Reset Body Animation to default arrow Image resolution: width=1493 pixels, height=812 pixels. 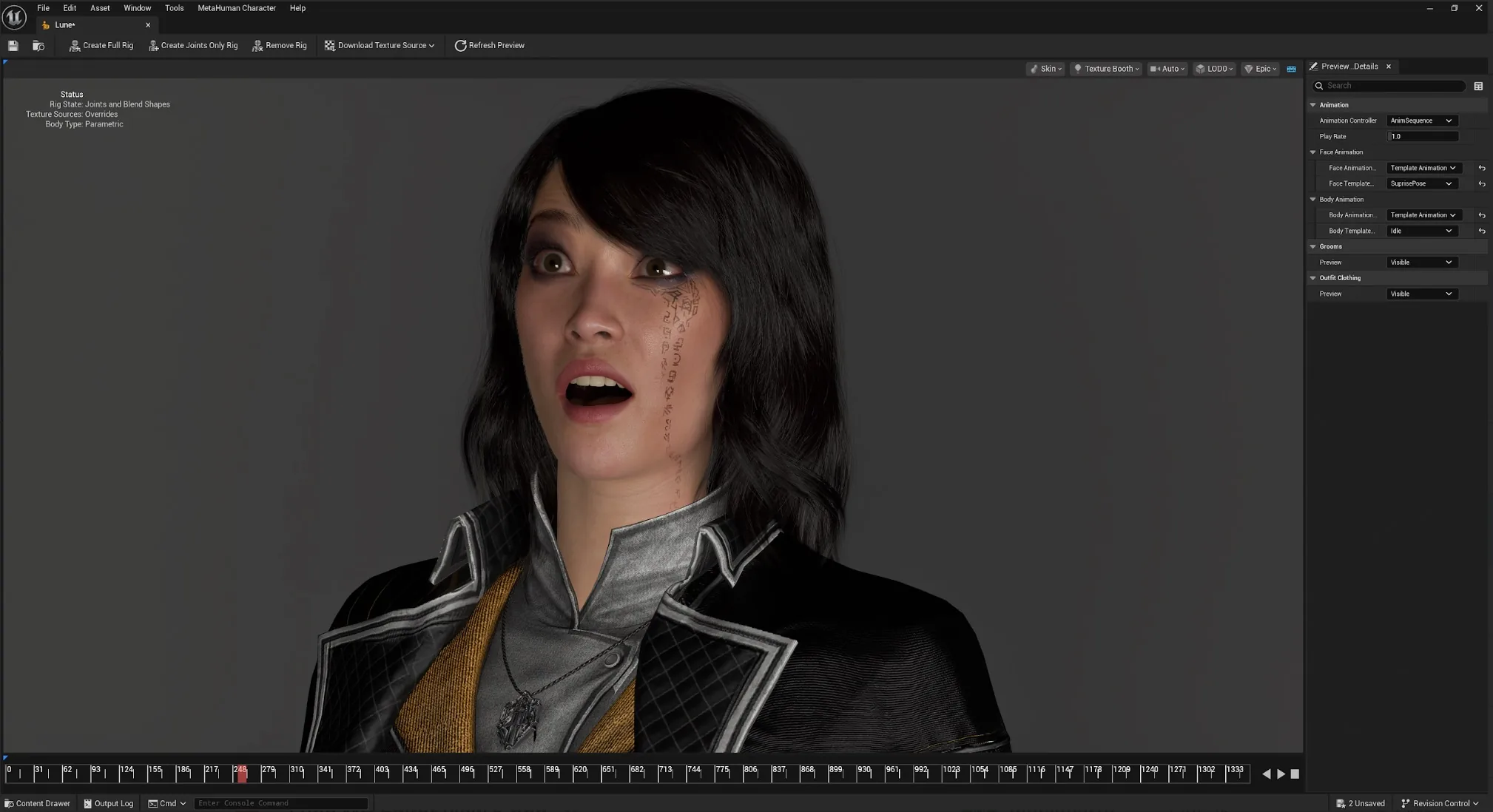pos(1482,215)
